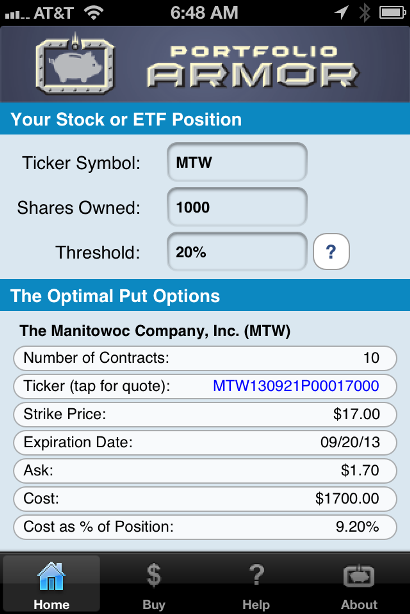Focus the Ticker Symbol field showing MTW
410x614 pixels.
(x=237, y=162)
